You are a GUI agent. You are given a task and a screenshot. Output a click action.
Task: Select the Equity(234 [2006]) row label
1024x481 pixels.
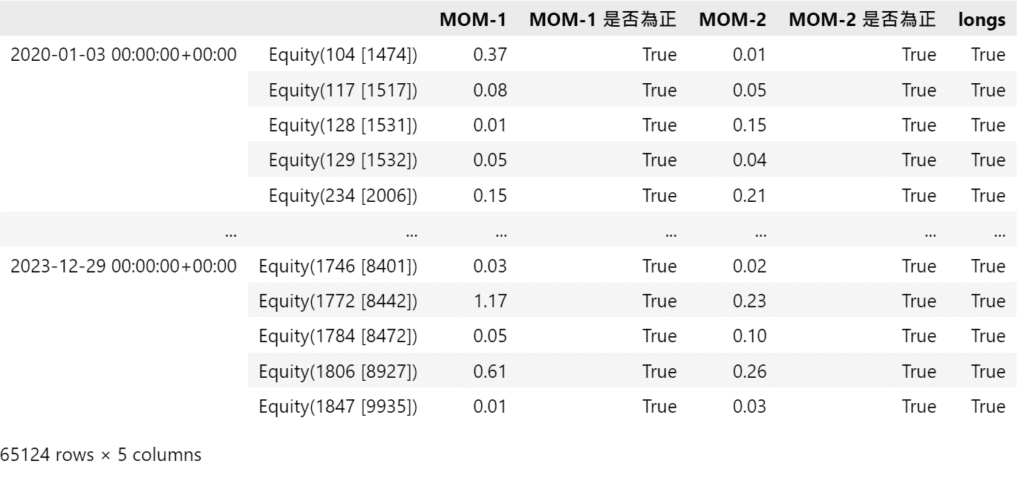coord(343,196)
